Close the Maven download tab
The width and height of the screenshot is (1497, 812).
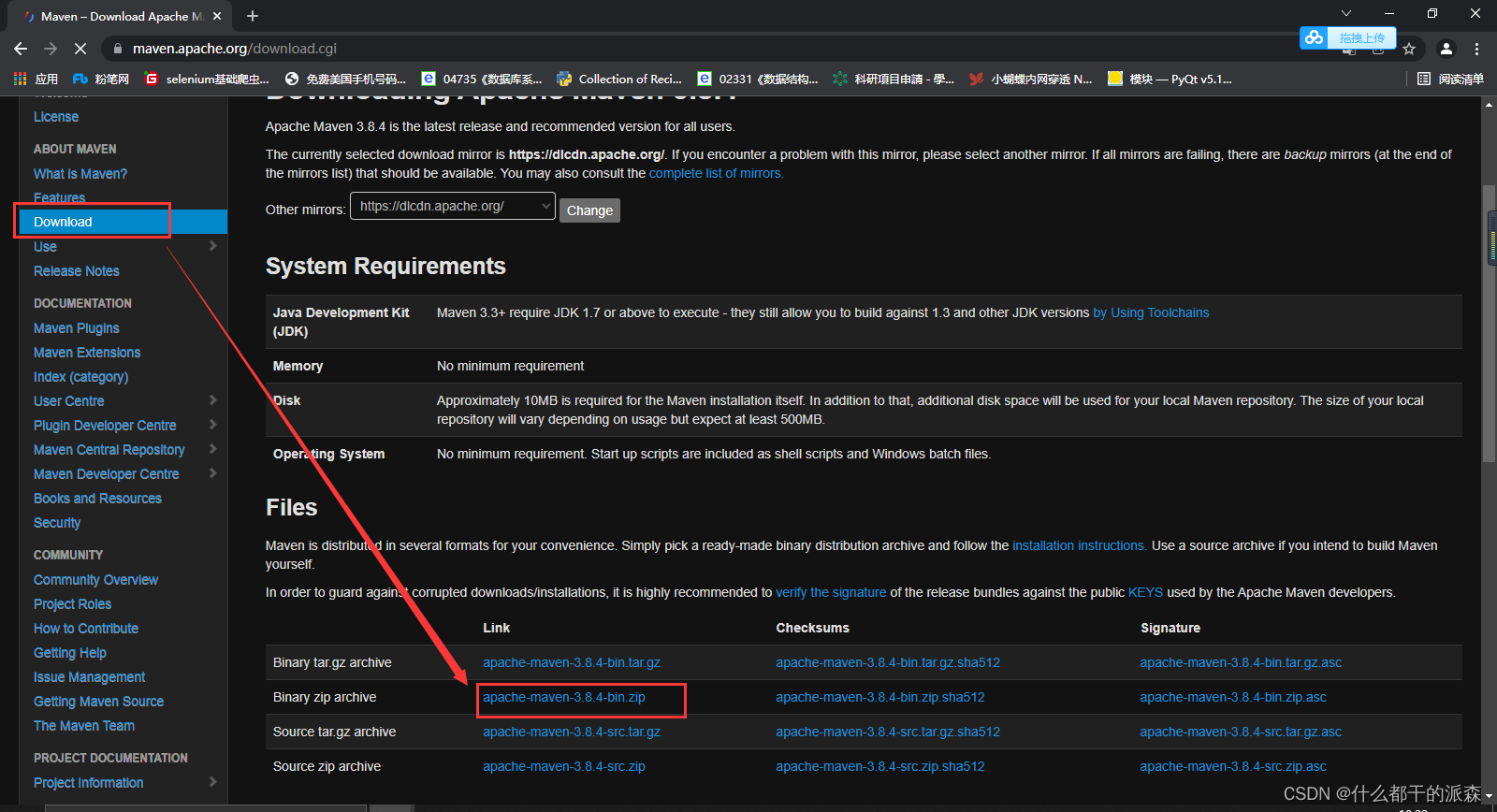click(217, 16)
